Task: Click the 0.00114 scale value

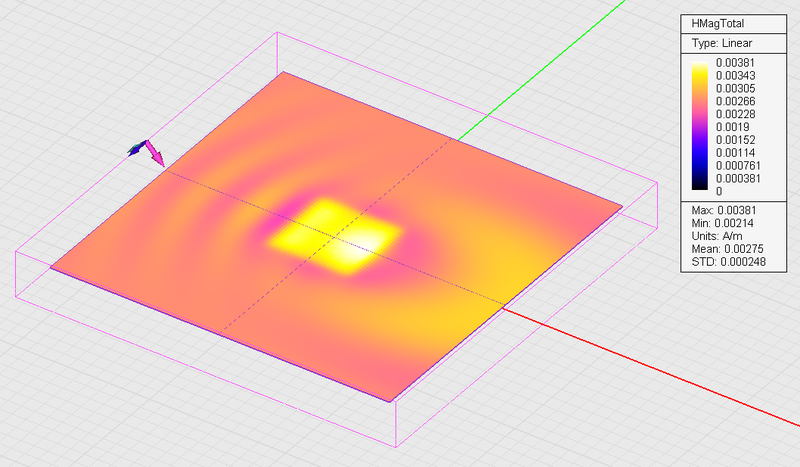Action: point(735,153)
